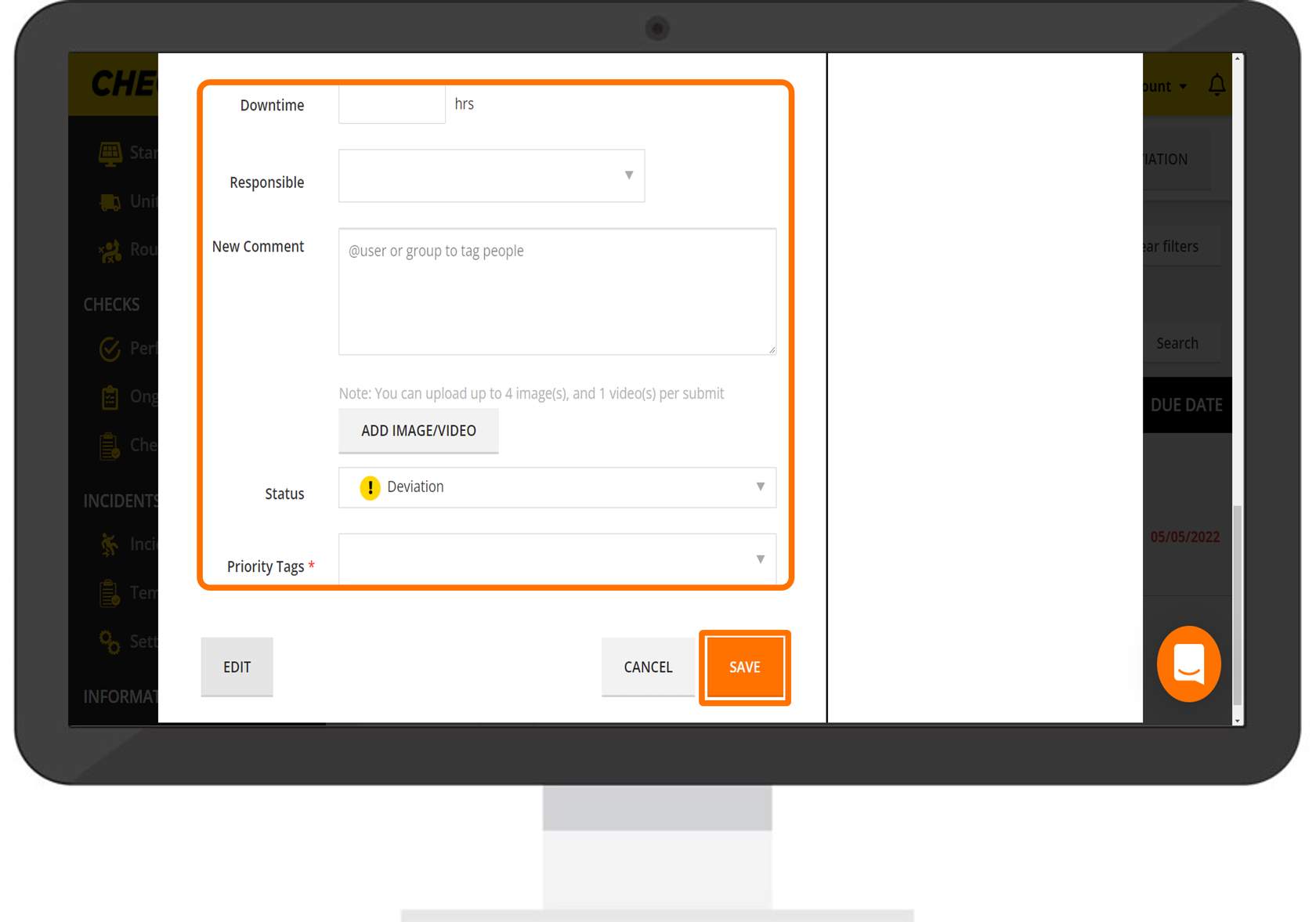Click the Downtime hours input field

[392, 104]
